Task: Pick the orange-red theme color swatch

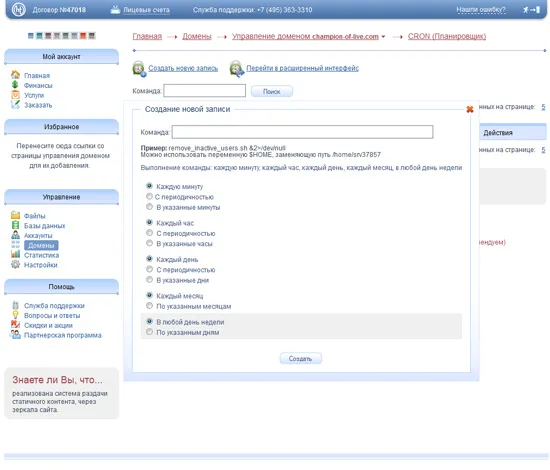Action: (x=83, y=36)
